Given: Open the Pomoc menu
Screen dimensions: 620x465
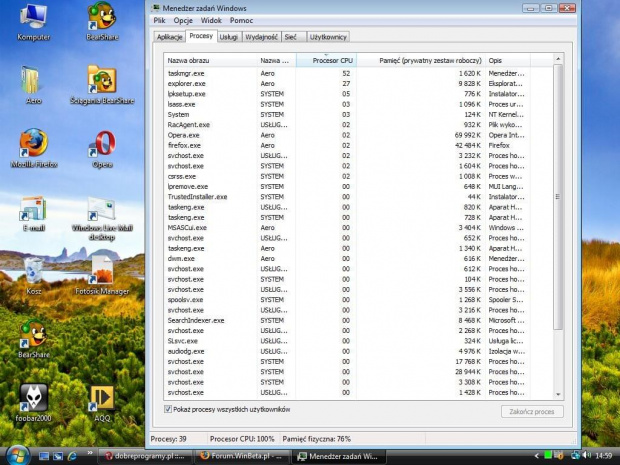Looking at the screenshot, I should [x=241, y=21].
